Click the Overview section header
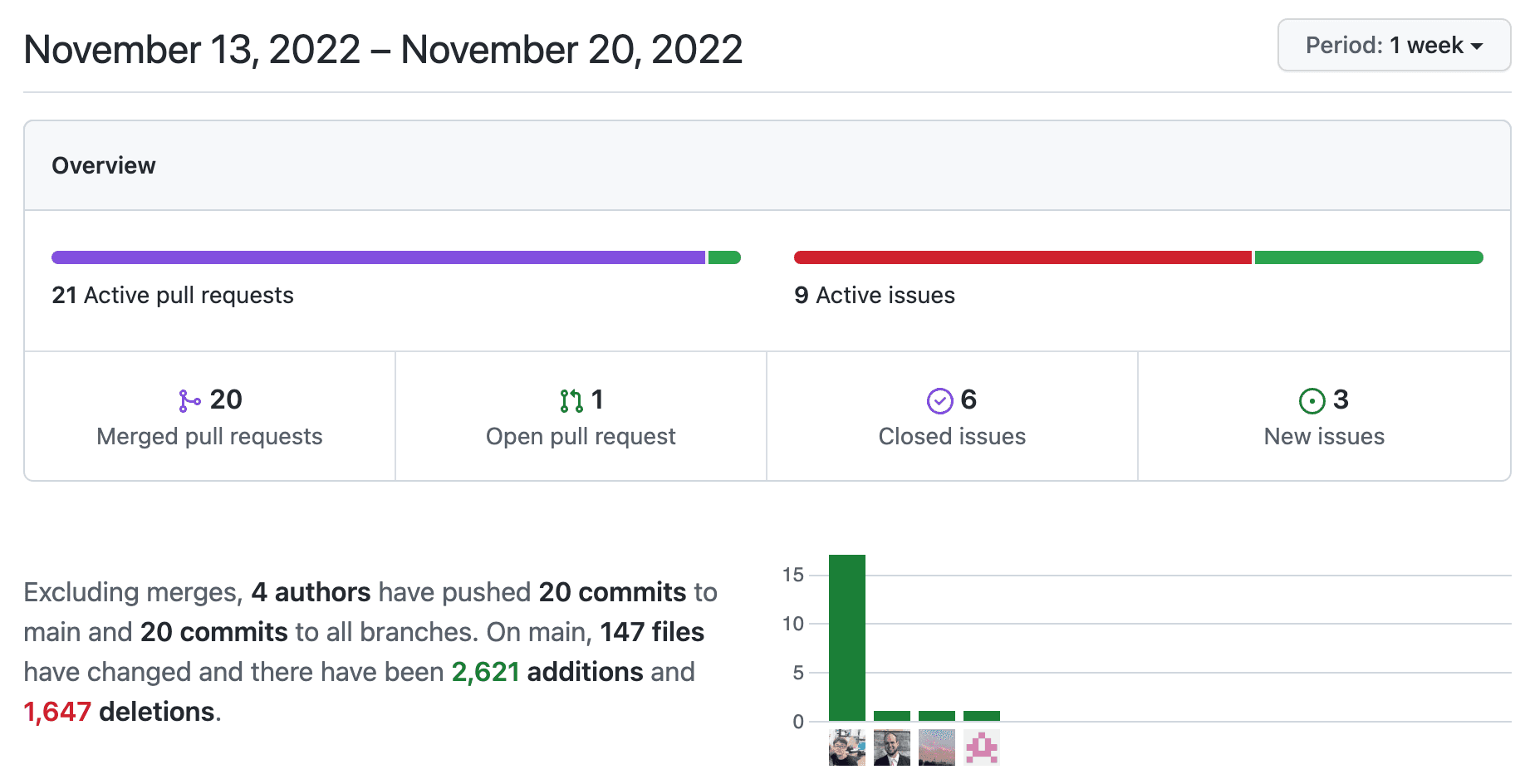 (104, 166)
